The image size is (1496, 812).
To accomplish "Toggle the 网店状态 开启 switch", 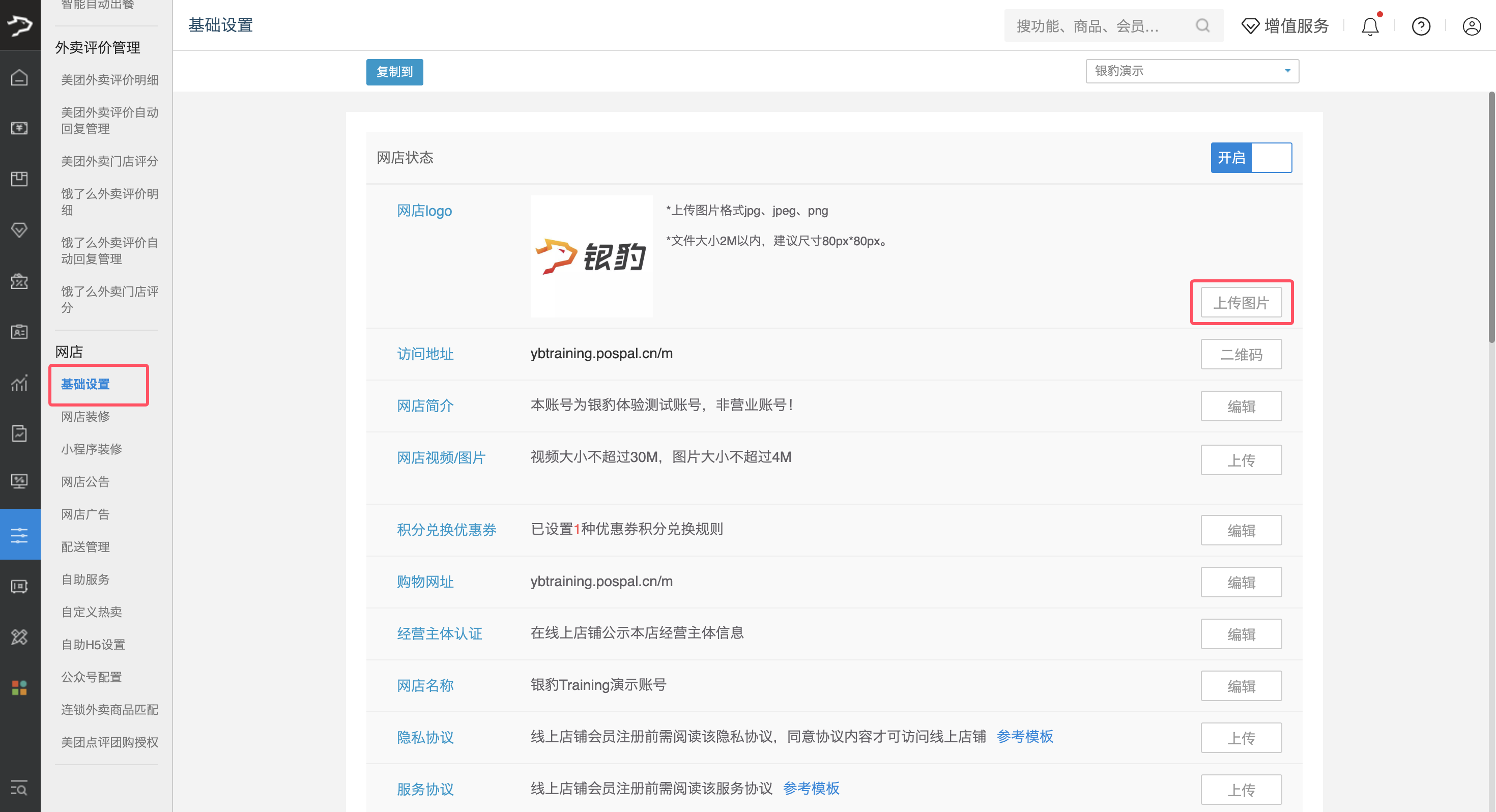I will click(1251, 157).
